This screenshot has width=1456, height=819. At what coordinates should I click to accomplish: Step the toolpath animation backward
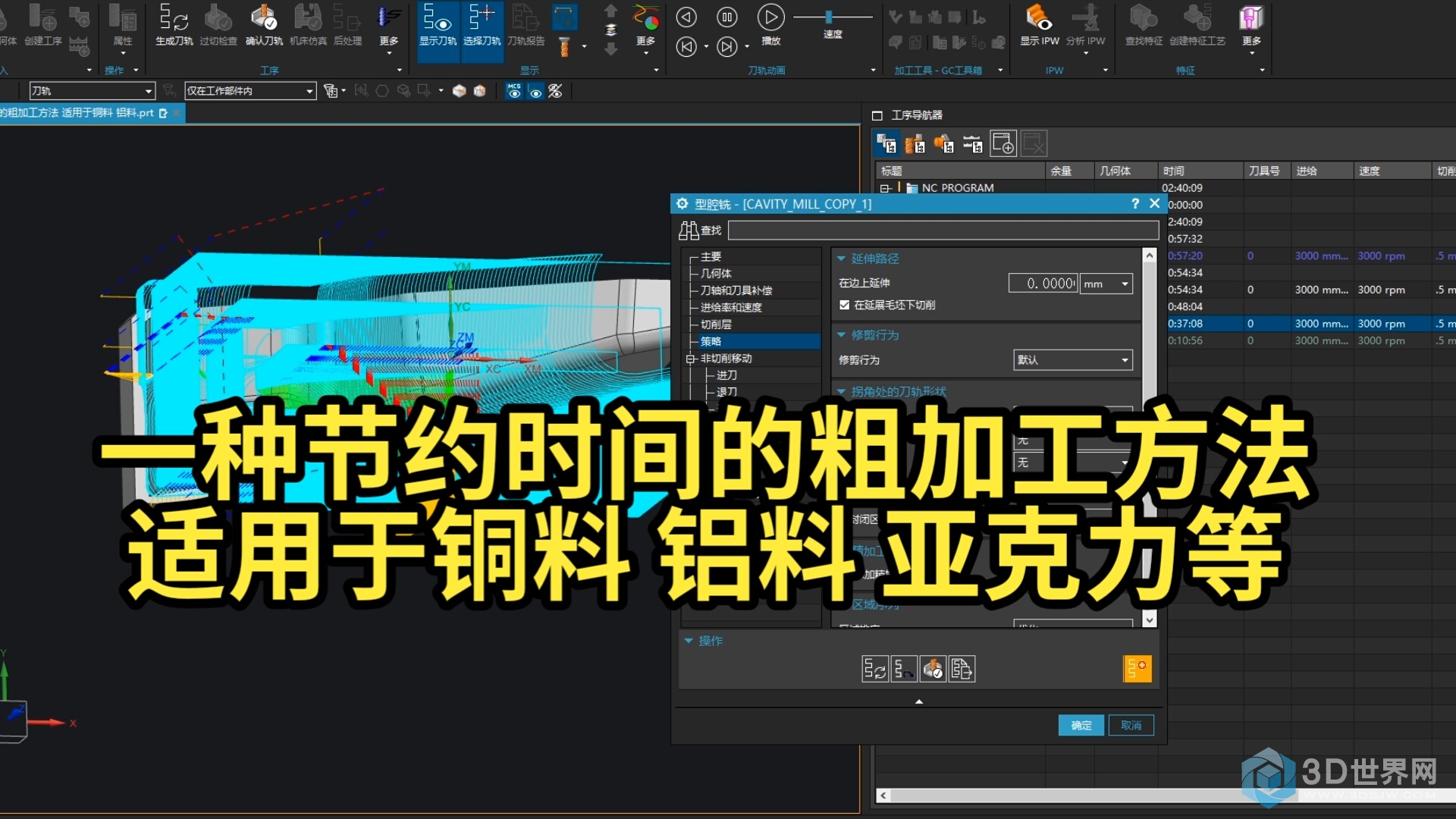[x=686, y=17]
